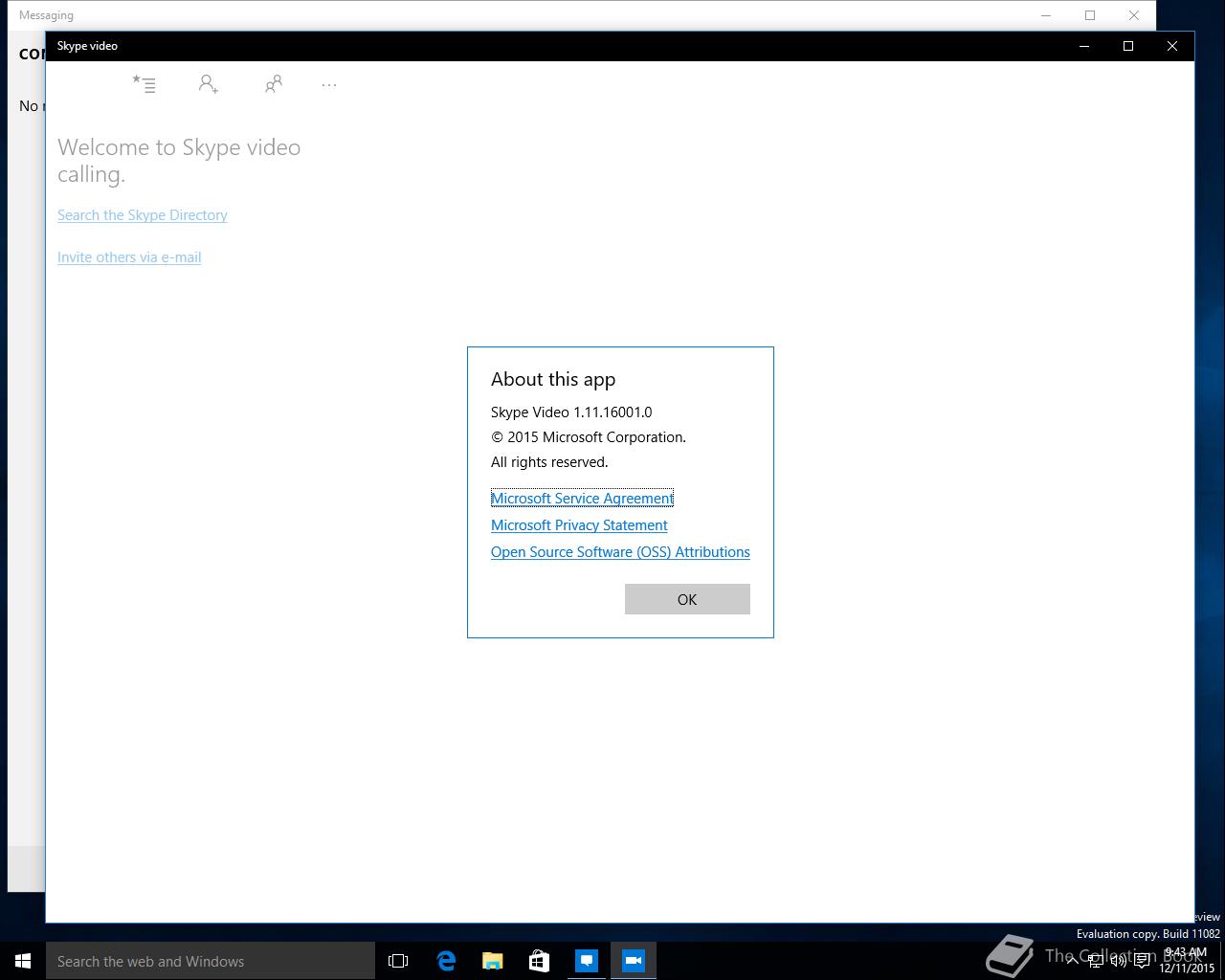Click the add contact icon
Screen dimensions: 1225x980
tap(208, 84)
